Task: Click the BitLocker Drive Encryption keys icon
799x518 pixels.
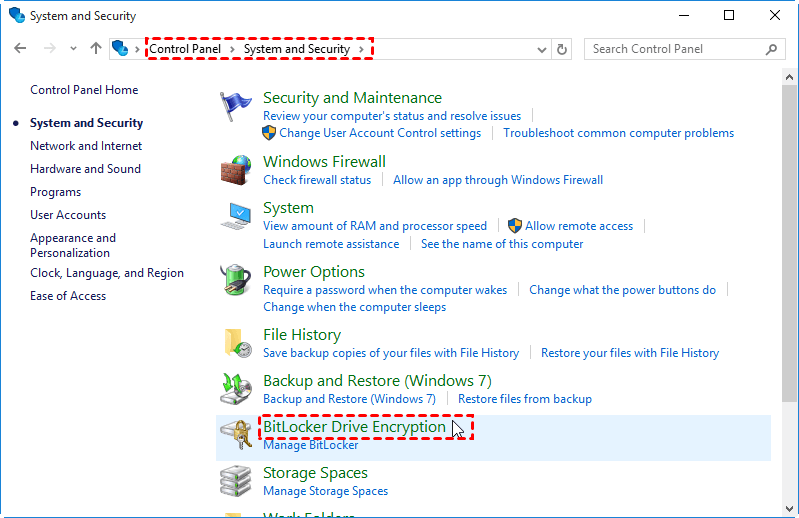Action: point(236,436)
